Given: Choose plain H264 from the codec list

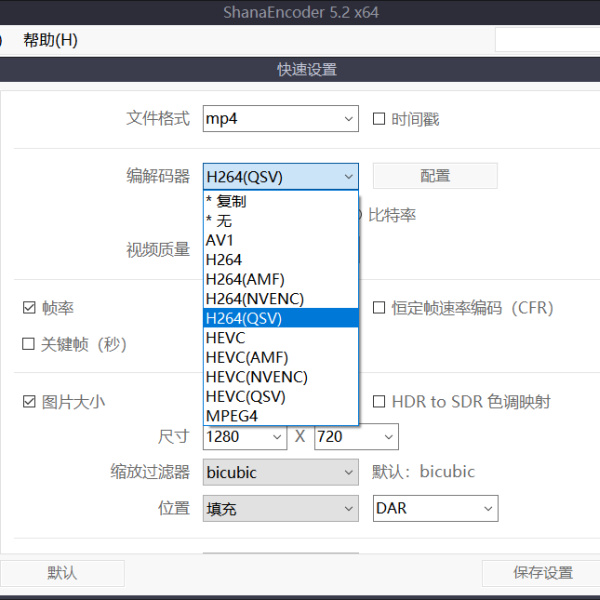Looking at the screenshot, I should pos(280,259).
